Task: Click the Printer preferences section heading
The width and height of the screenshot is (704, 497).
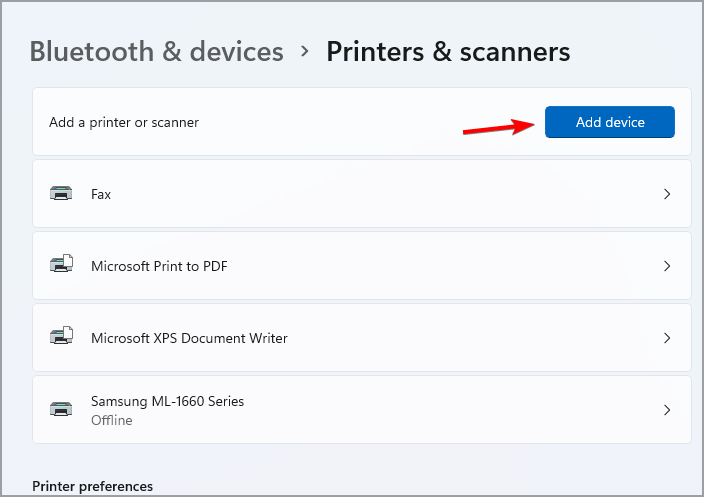Action: tap(93, 486)
